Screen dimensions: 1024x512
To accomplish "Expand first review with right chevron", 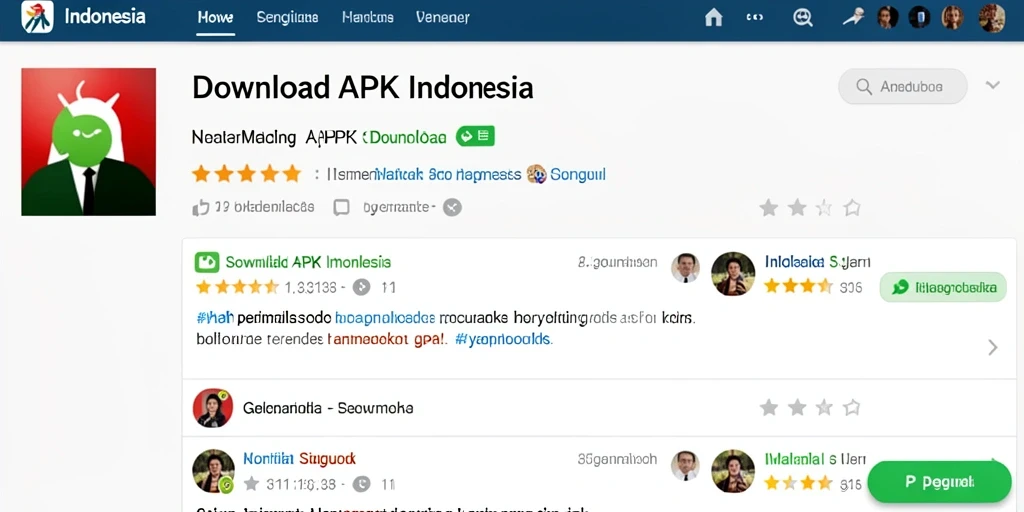I will (x=993, y=347).
